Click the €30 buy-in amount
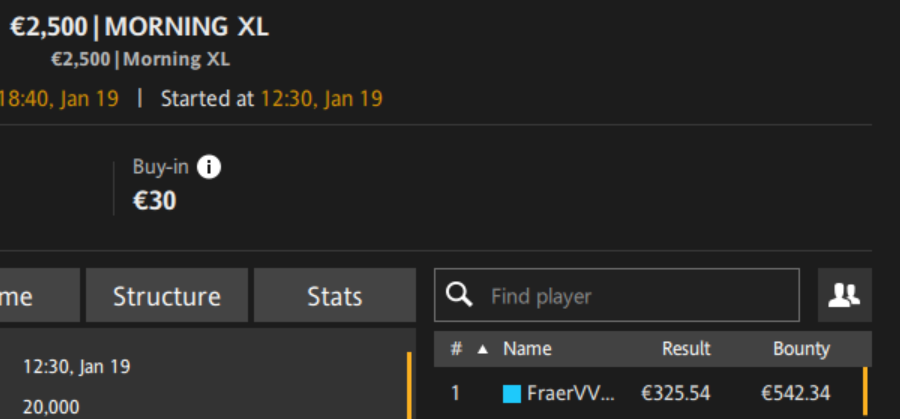 click(154, 201)
